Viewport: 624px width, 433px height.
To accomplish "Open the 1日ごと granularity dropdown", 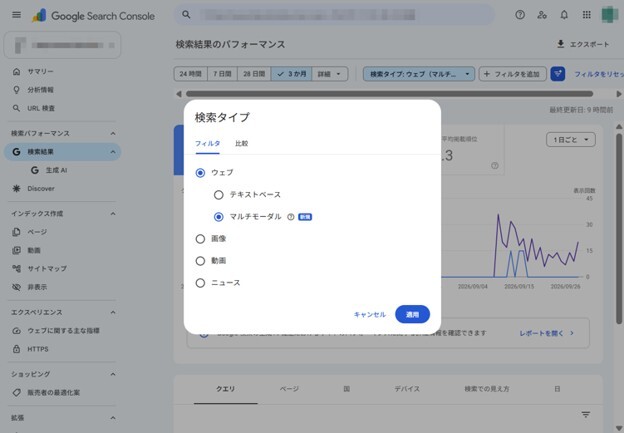I will 571,140.
